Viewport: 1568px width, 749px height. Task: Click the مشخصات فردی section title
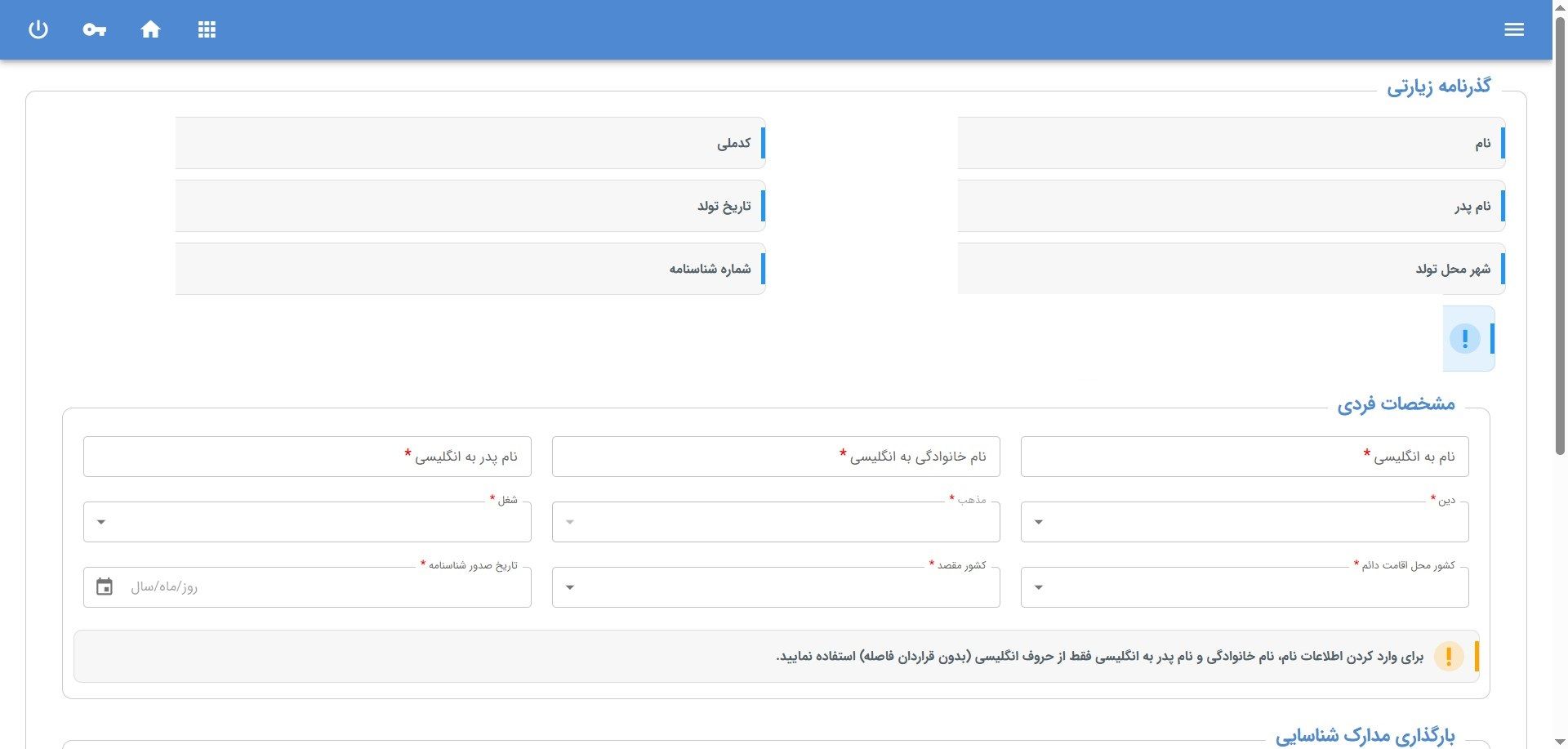coord(1396,403)
